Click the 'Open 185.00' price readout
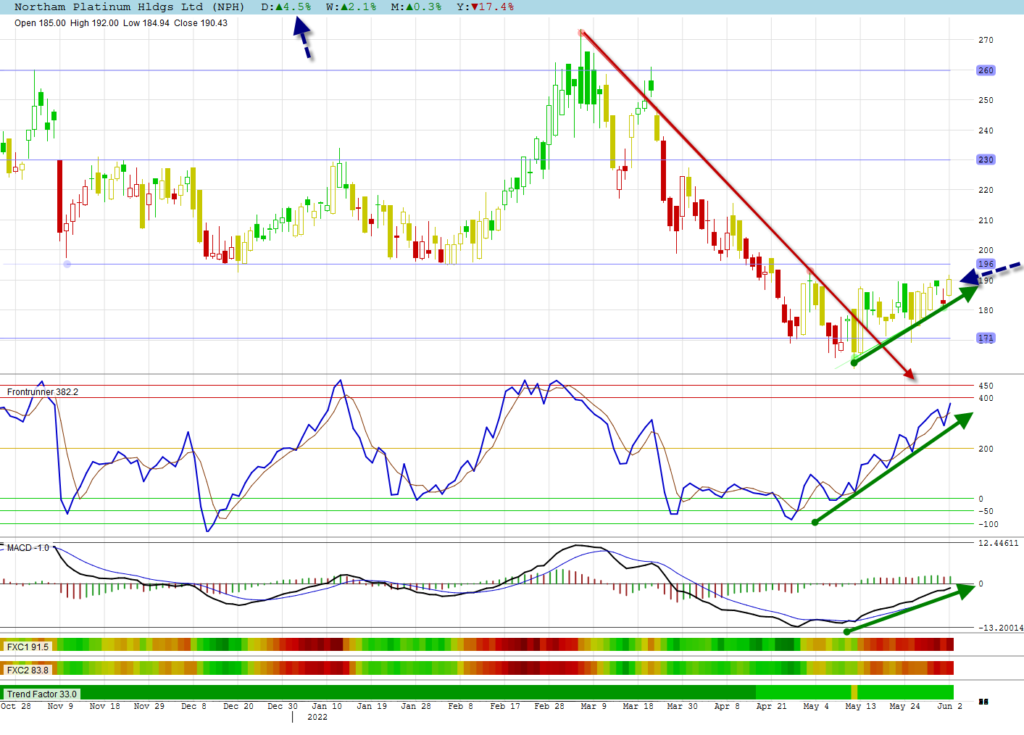Screen dimensions: 1024x735 click(x=40, y=23)
